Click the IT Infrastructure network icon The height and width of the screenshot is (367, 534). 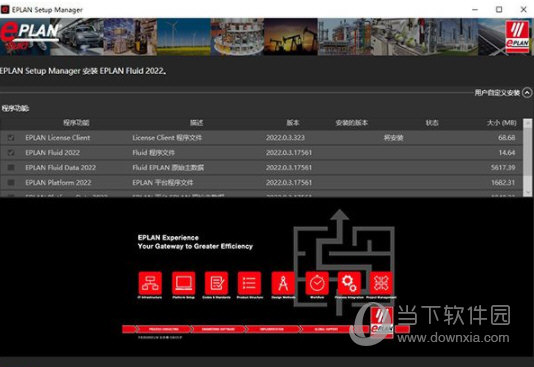pos(150,283)
